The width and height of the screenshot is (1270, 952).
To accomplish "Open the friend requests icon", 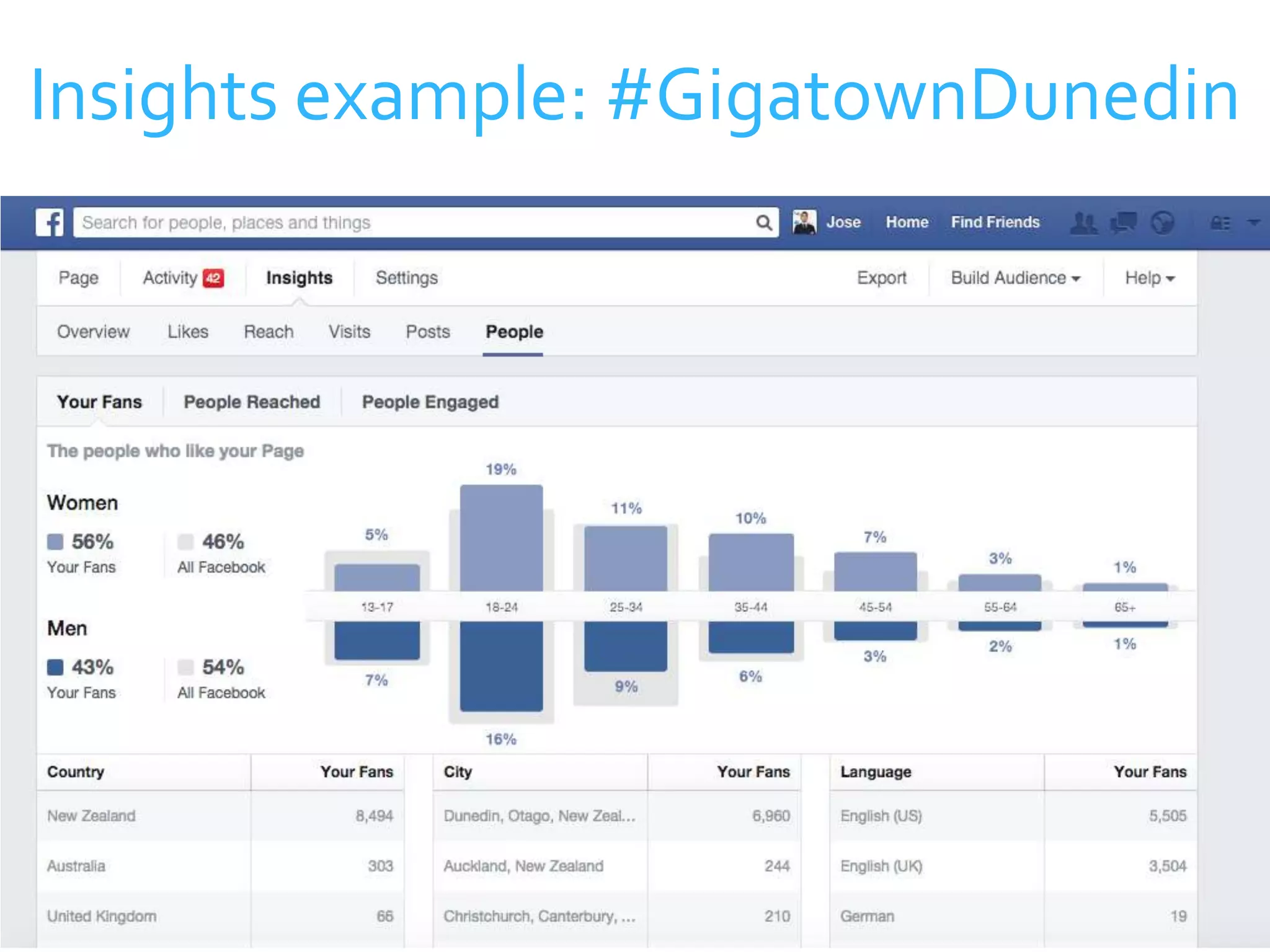I will click(1083, 223).
